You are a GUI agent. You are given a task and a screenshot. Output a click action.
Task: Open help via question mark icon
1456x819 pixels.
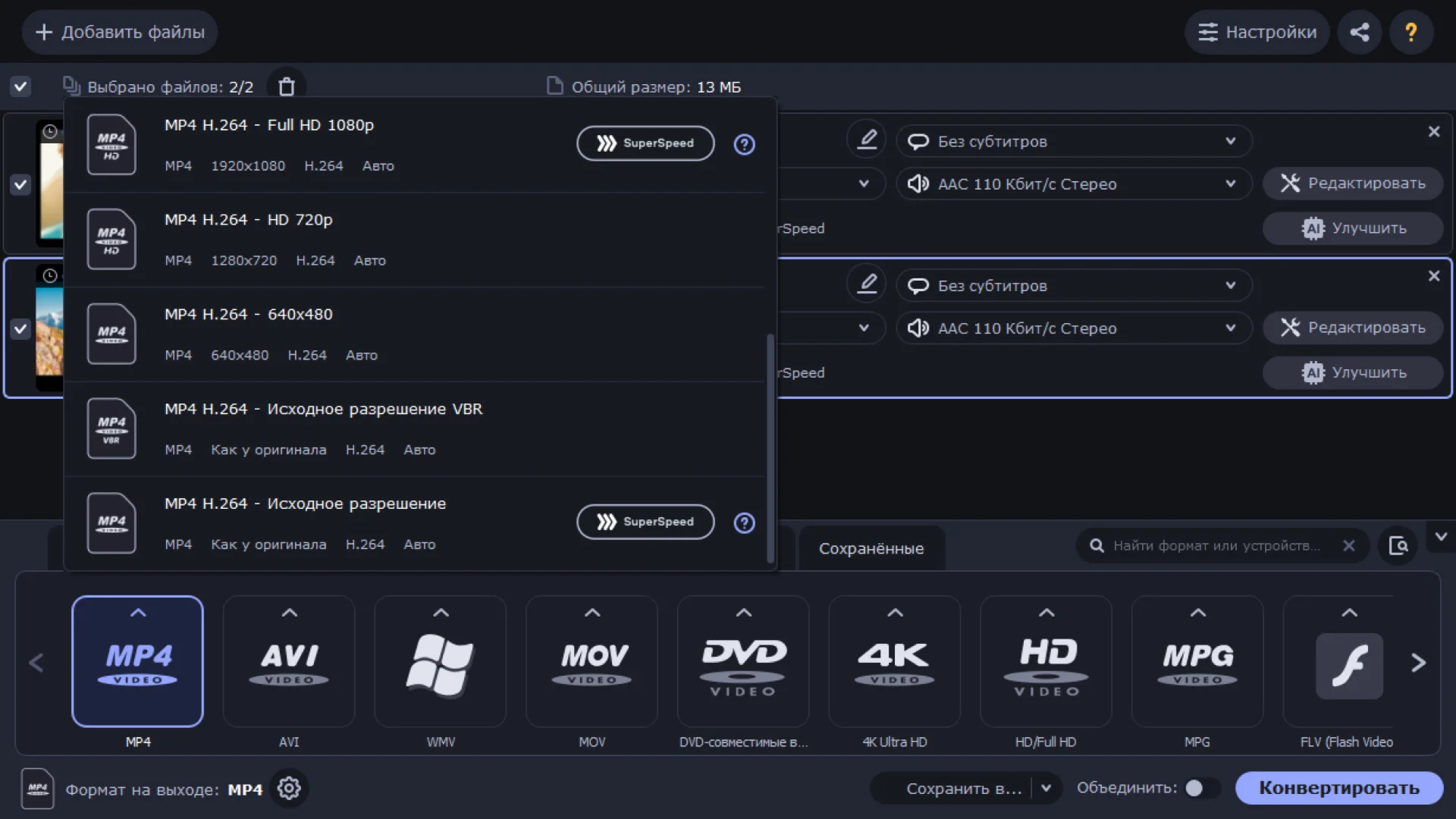(x=1410, y=32)
